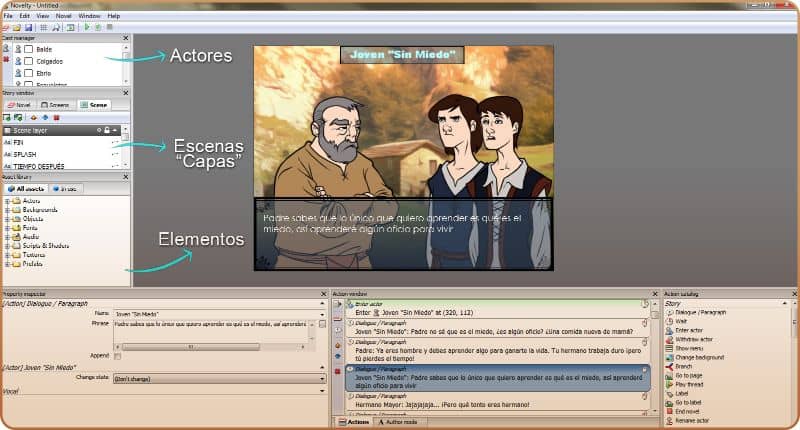Click into the Phrase text field
800x430 pixels.
coord(210,332)
